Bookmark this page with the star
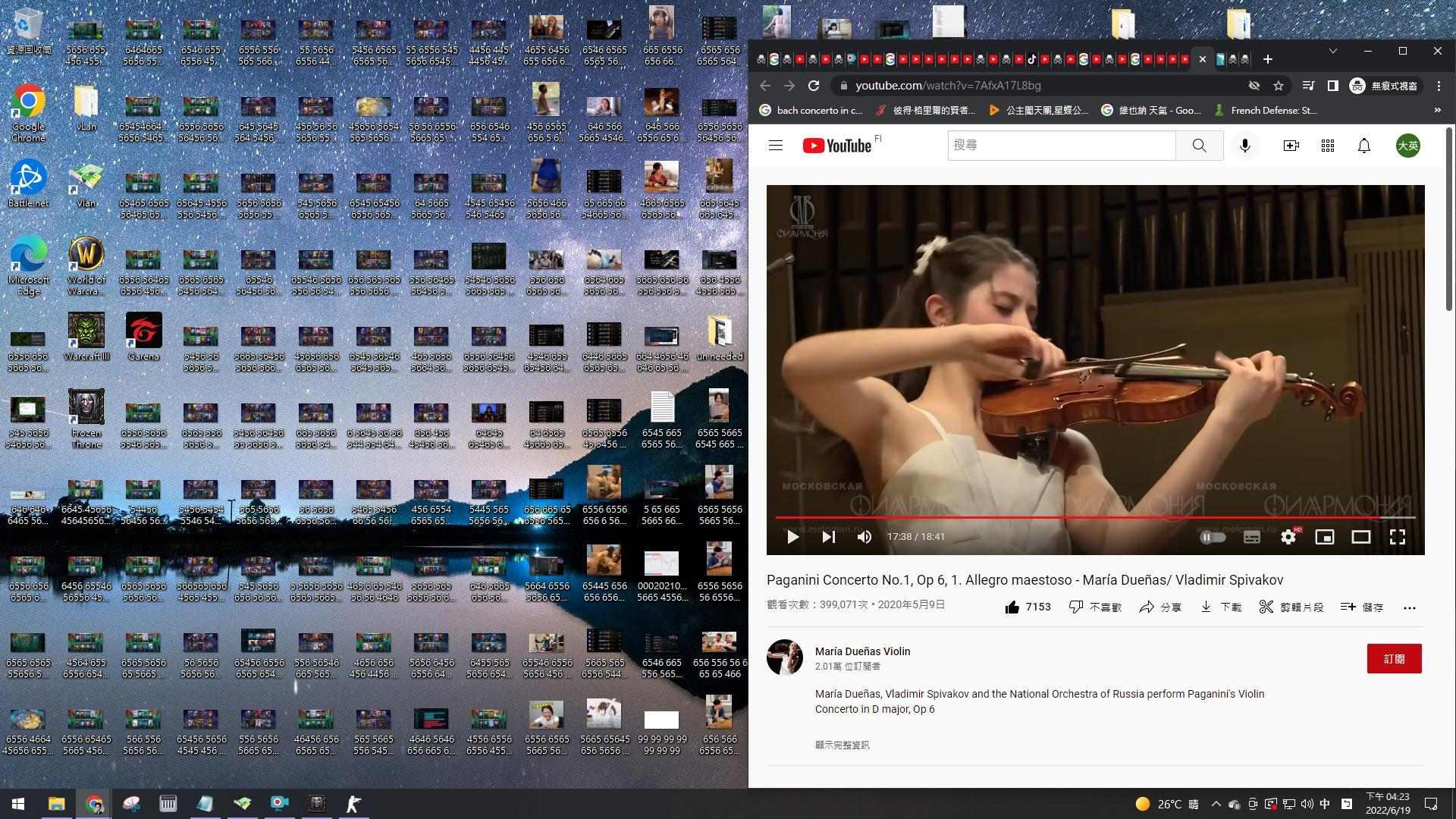1456x819 pixels. pos(1279,86)
